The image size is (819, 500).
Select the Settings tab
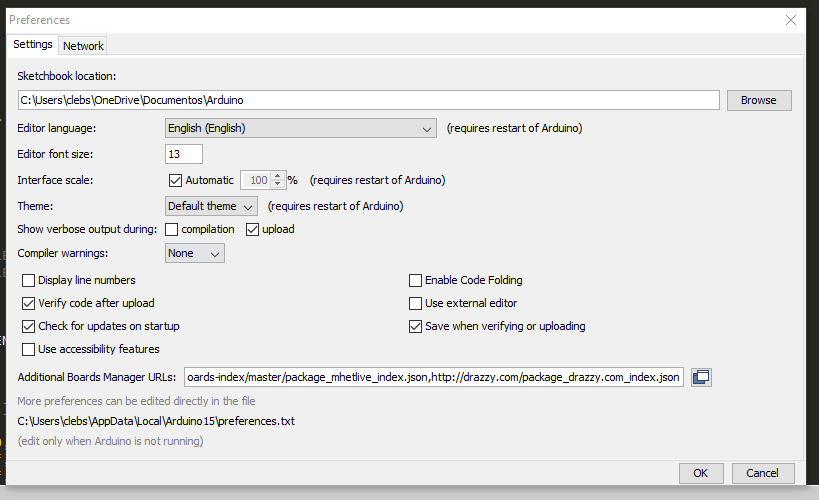tap(32, 44)
